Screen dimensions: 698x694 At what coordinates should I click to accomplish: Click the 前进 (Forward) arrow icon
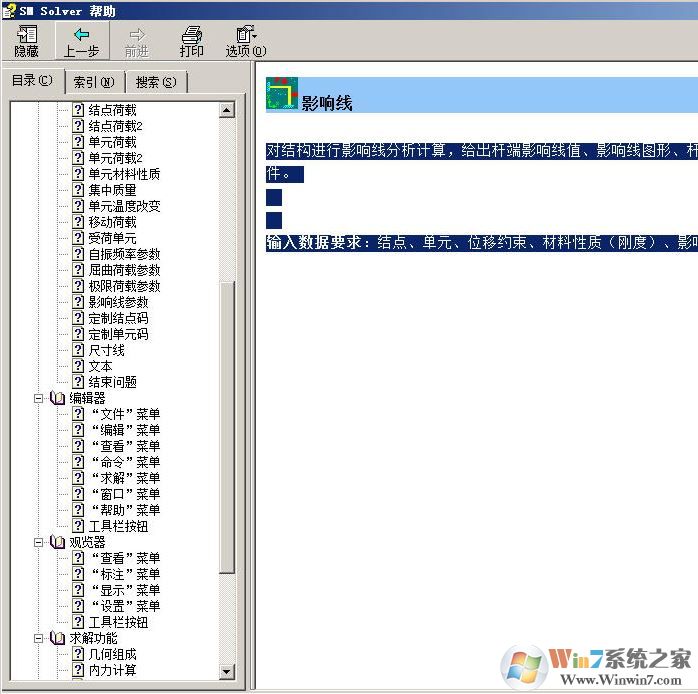coord(137,34)
